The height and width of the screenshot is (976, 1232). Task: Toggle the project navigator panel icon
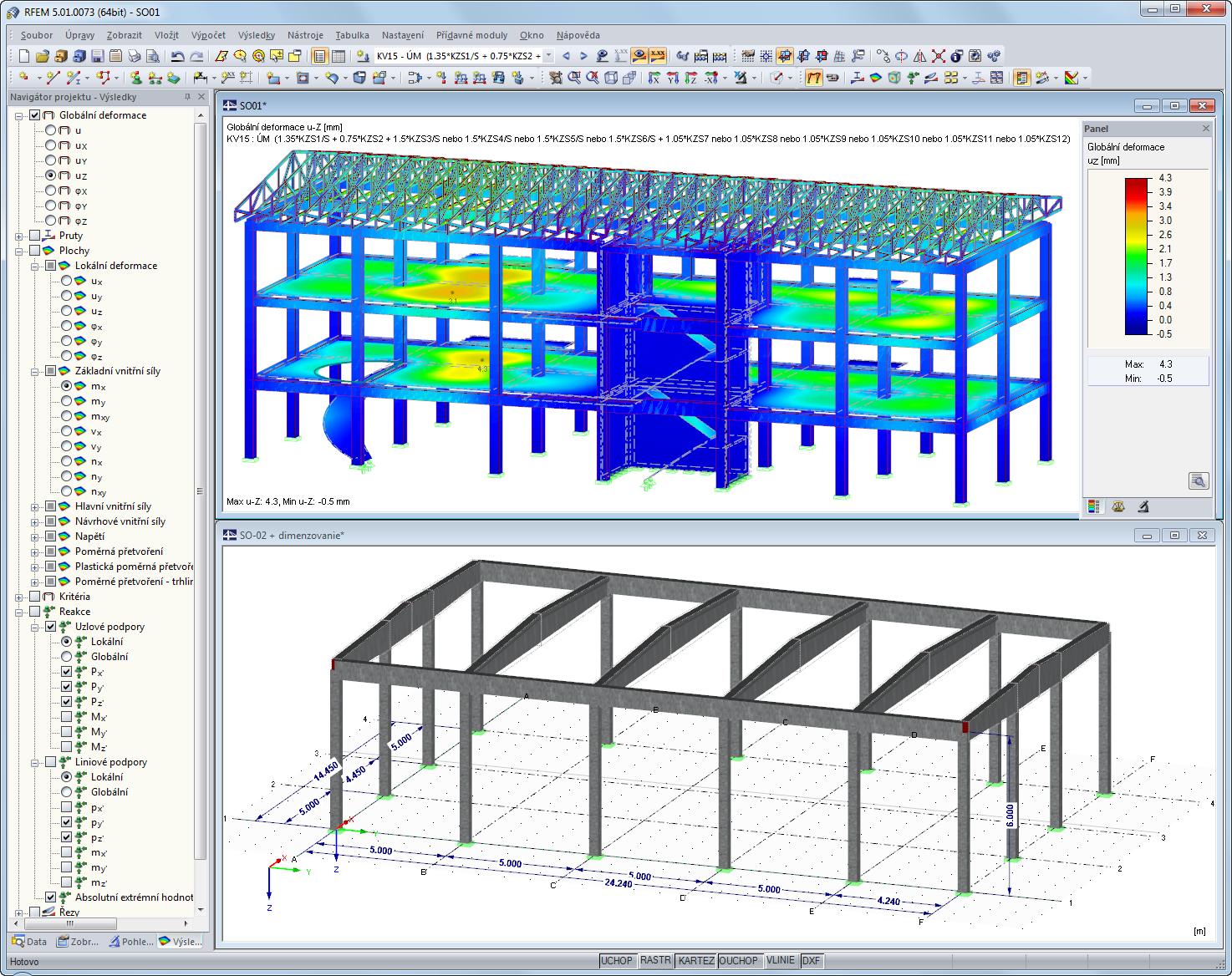click(x=319, y=56)
